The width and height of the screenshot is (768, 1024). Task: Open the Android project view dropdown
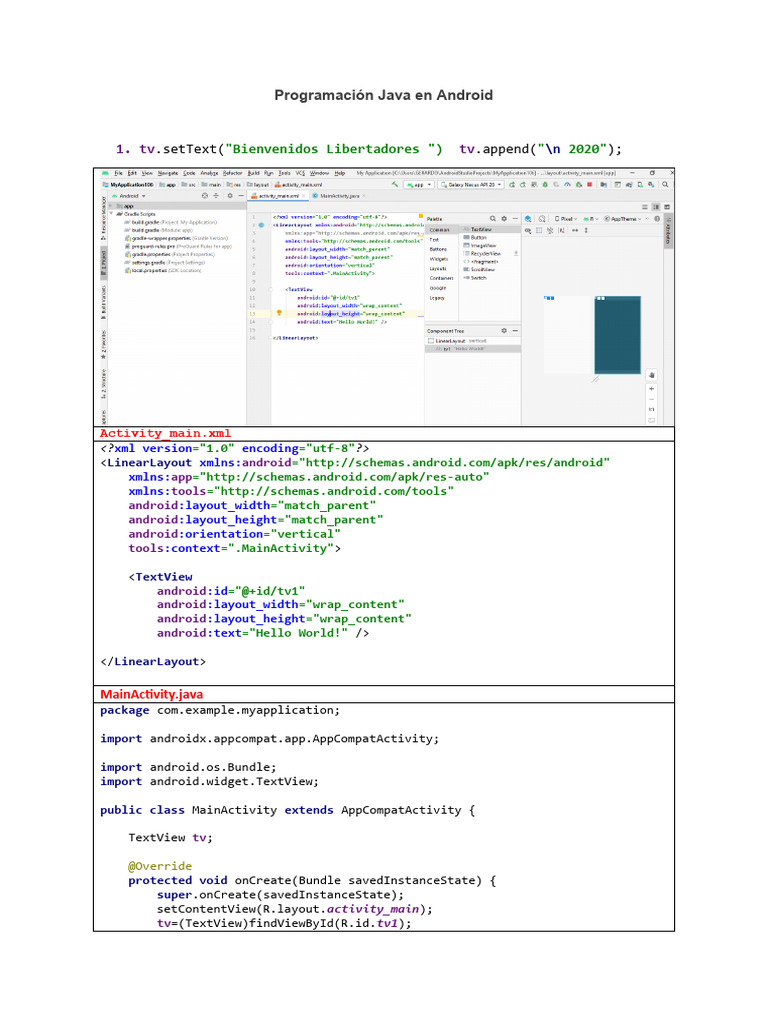130,197
